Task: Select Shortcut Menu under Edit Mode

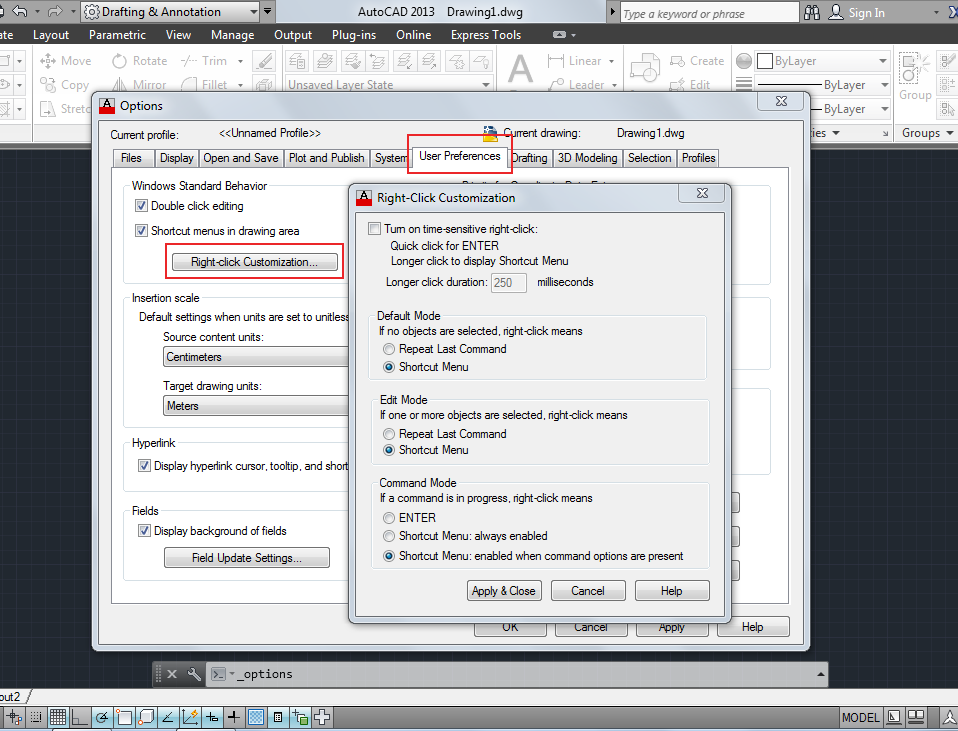Action: (389, 450)
